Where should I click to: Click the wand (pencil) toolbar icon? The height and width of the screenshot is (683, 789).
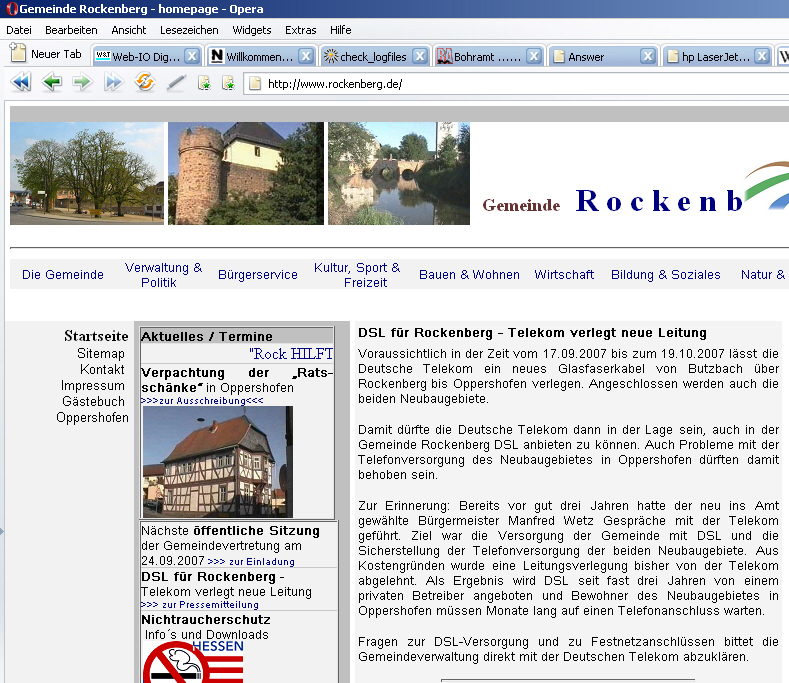point(176,83)
